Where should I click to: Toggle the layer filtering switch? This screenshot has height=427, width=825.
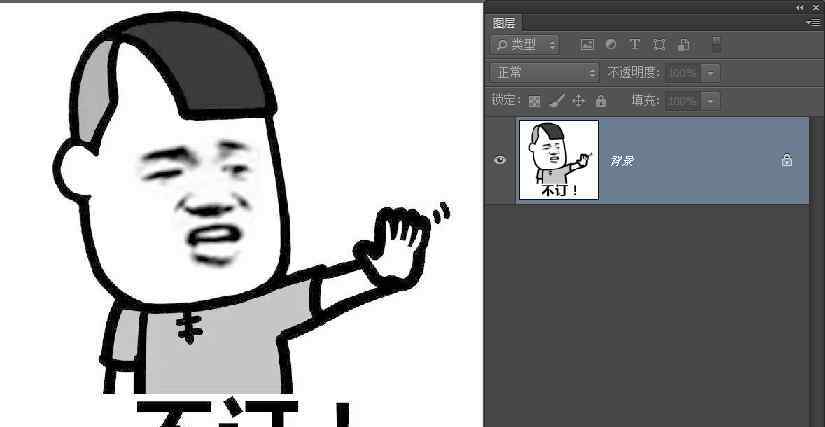(716, 45)
